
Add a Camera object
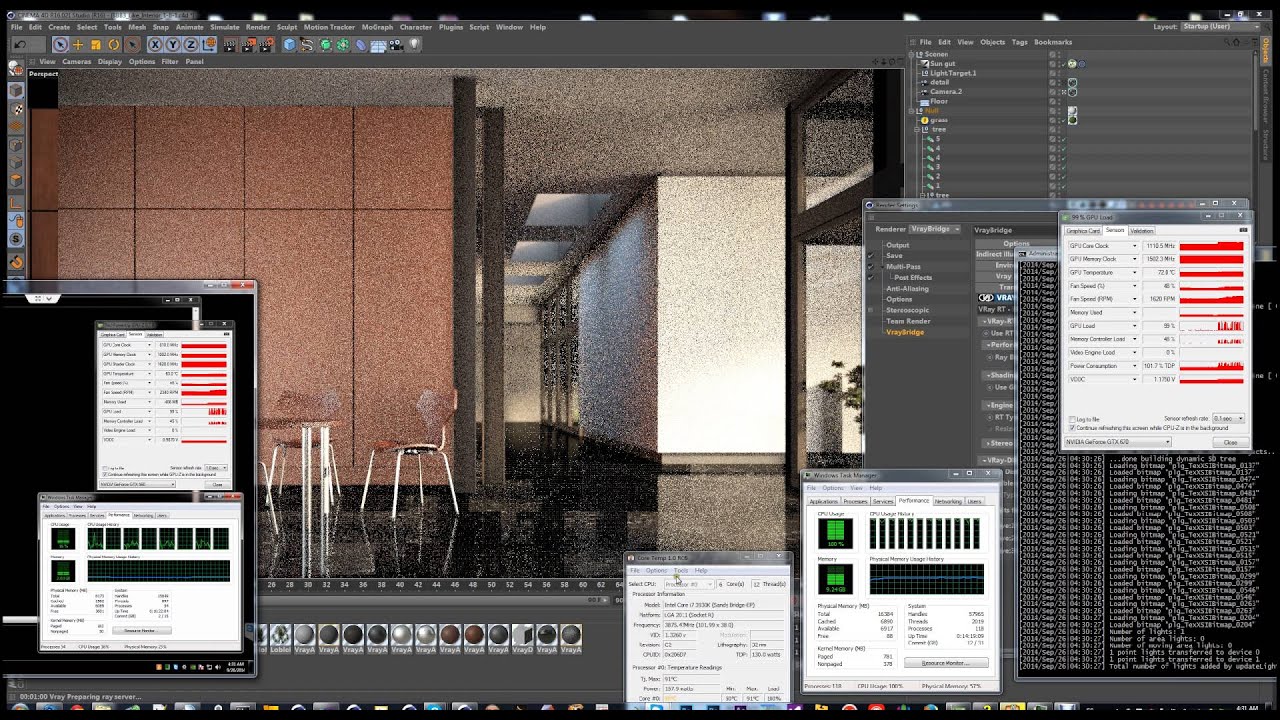pos(397,44)
